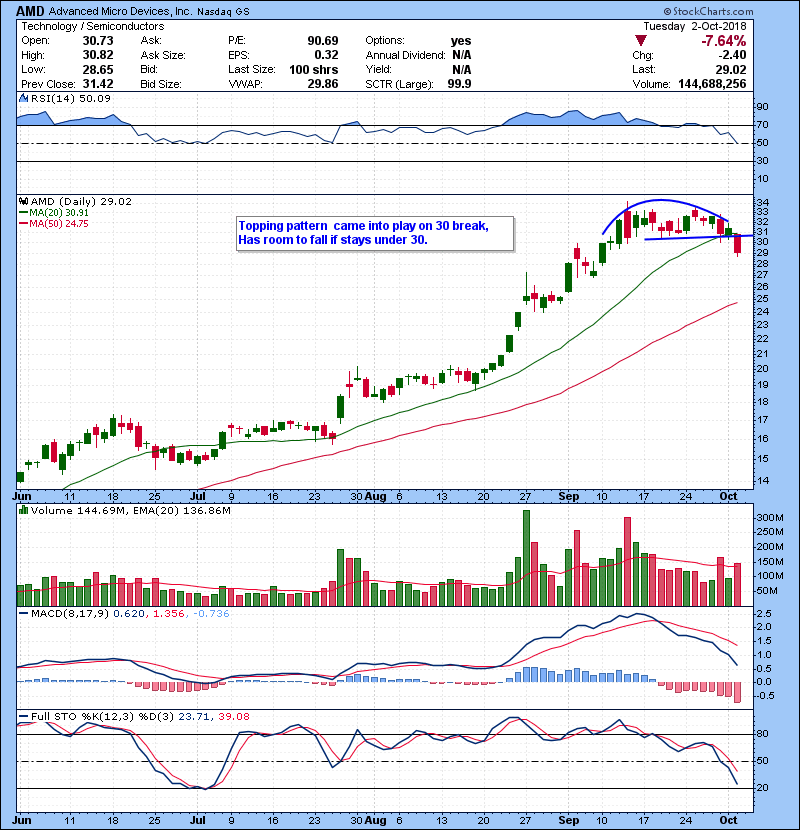This screenshot has height=830, width=800.
Task: Click the MACD signal value 1.356
Action: click(x=169, y=614)
